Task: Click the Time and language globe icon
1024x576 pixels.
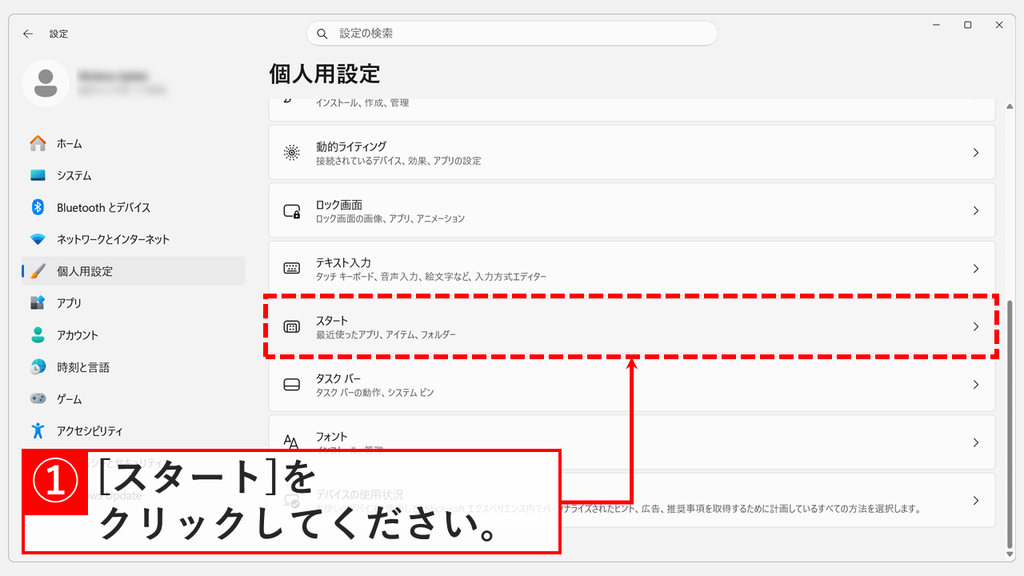Action: click(x=38, y=367)
